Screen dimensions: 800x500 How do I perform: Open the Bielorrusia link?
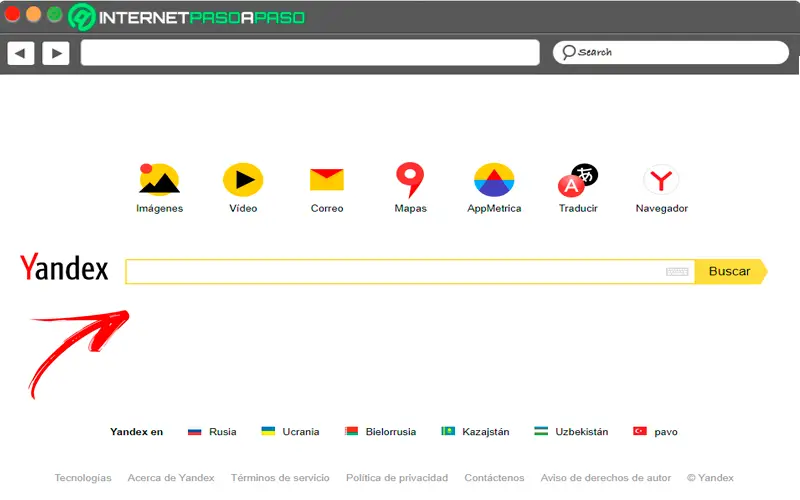pos(391,432)
